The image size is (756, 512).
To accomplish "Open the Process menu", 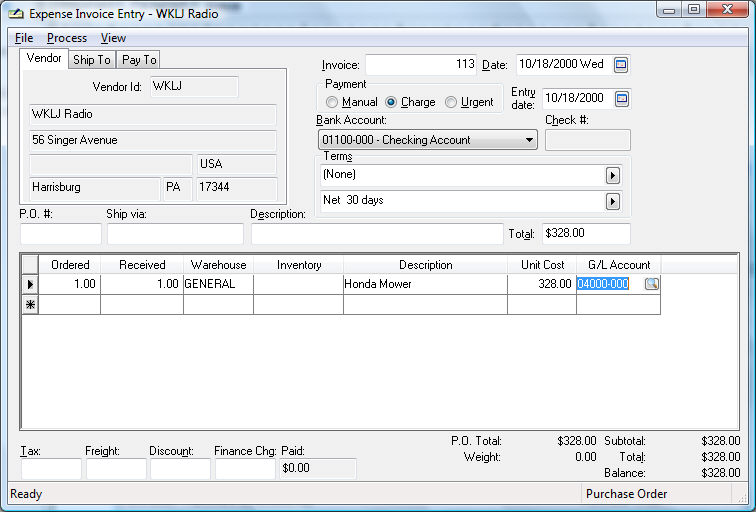I will pyautogui.click(x=67, y=38).
